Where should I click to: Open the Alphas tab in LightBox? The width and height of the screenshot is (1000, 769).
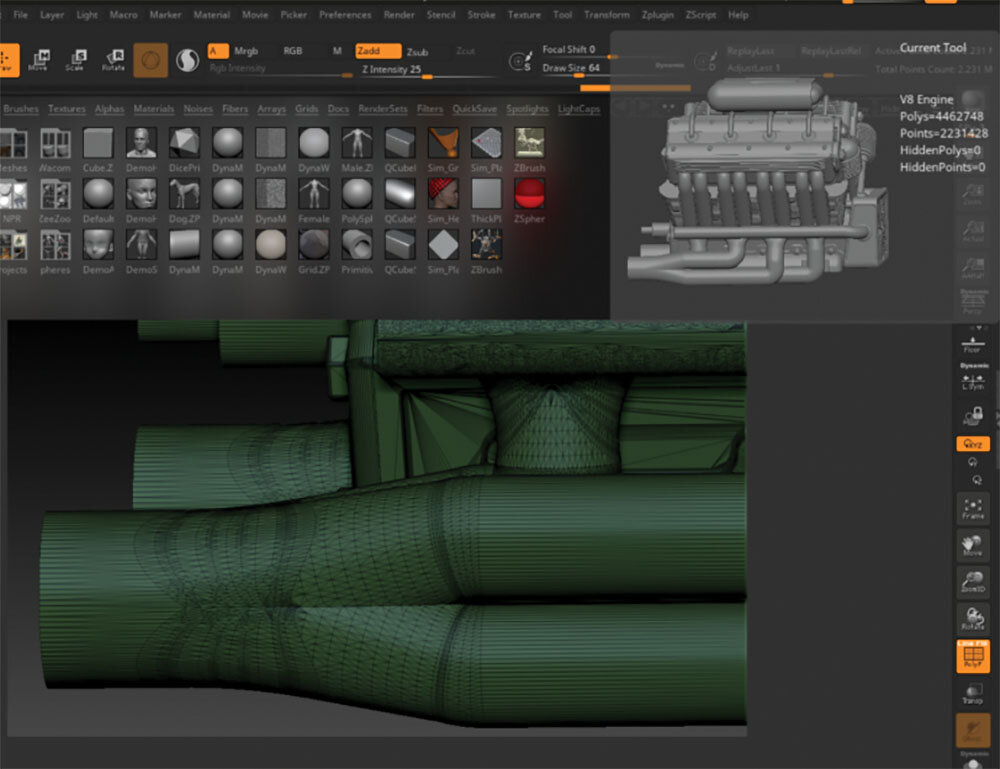[x=109, y=109]
